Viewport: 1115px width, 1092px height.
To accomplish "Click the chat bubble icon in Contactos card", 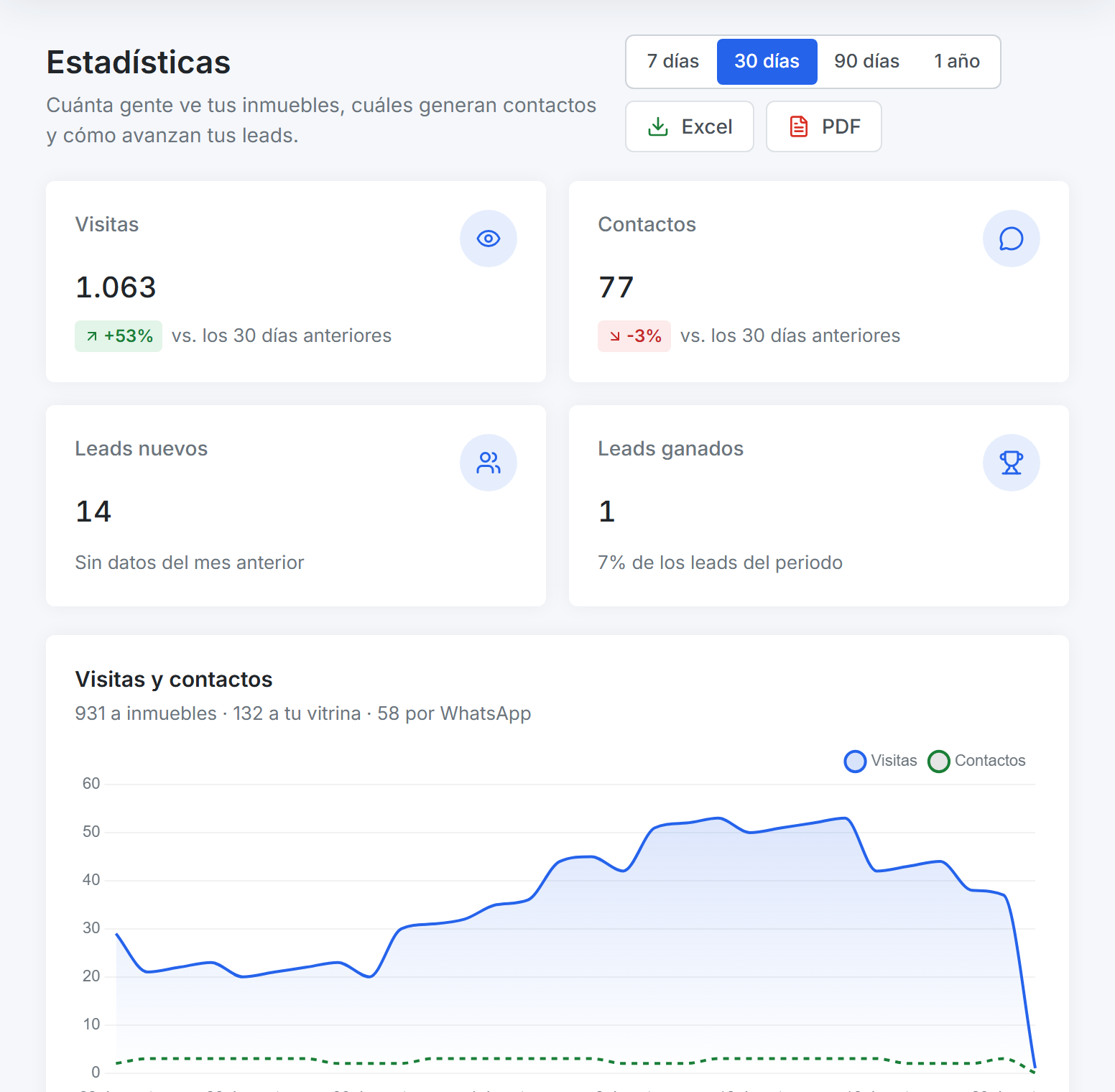I will pos(1012,239).
